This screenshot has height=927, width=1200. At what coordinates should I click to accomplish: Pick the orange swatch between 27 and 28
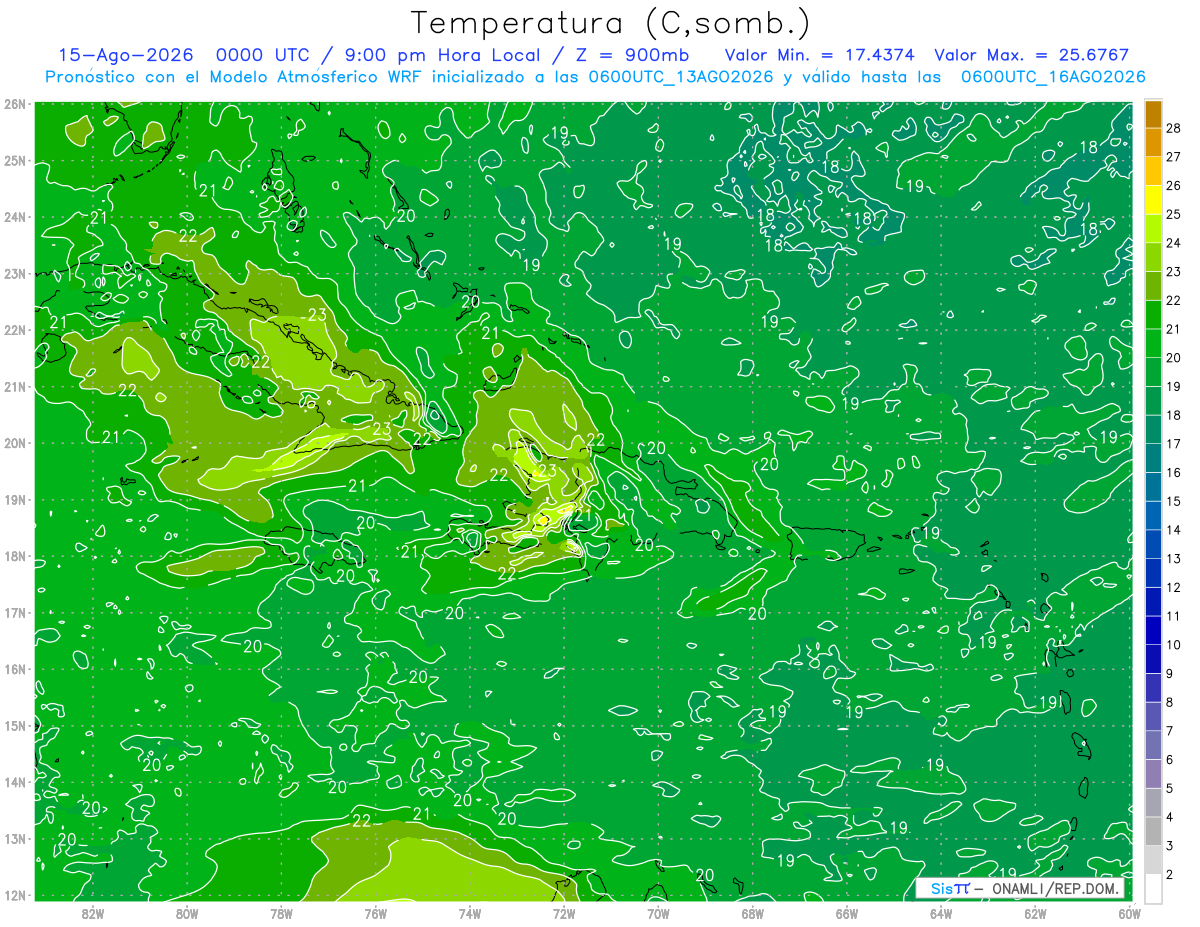[1153, 142]
